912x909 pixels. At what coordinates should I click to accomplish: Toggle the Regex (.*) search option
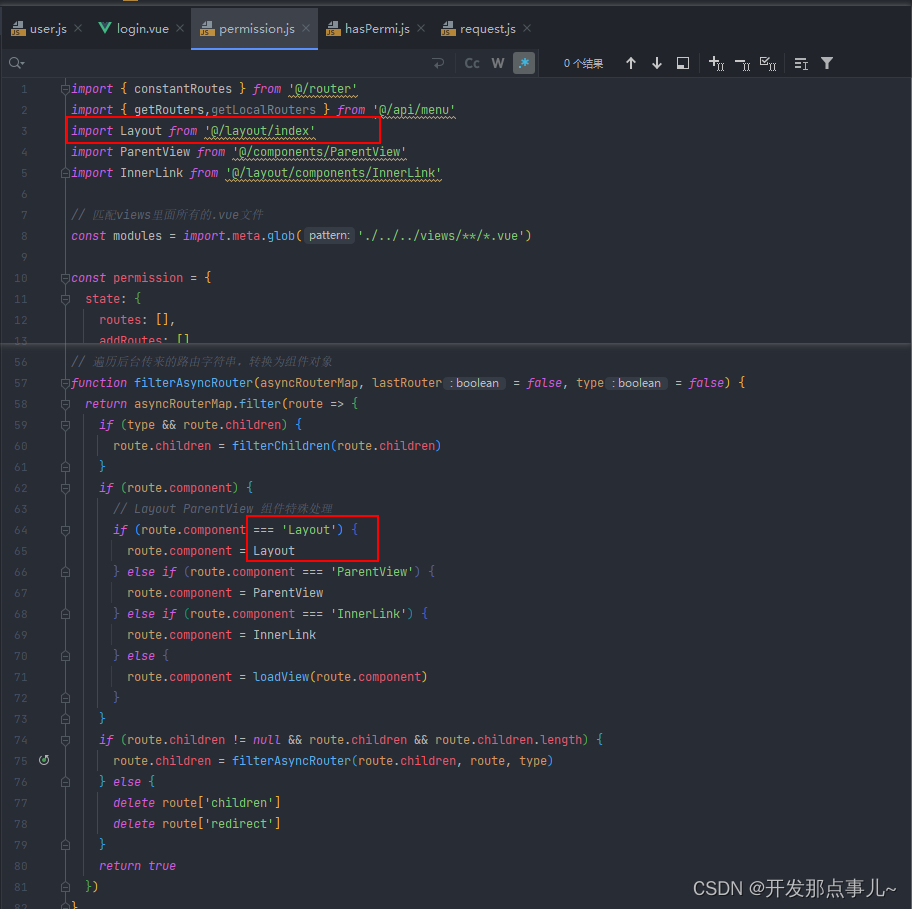pos(523,63)
